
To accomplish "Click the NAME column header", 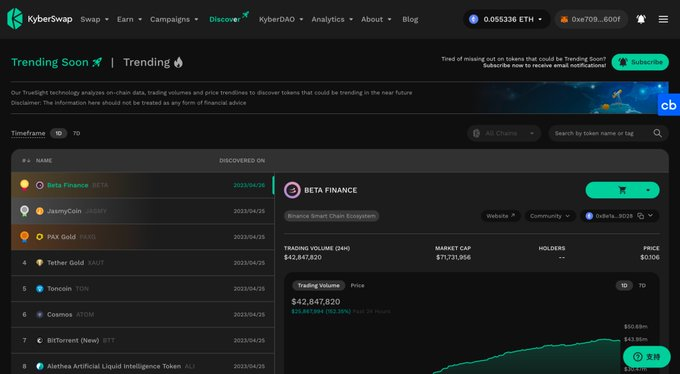I will point(44,161).
